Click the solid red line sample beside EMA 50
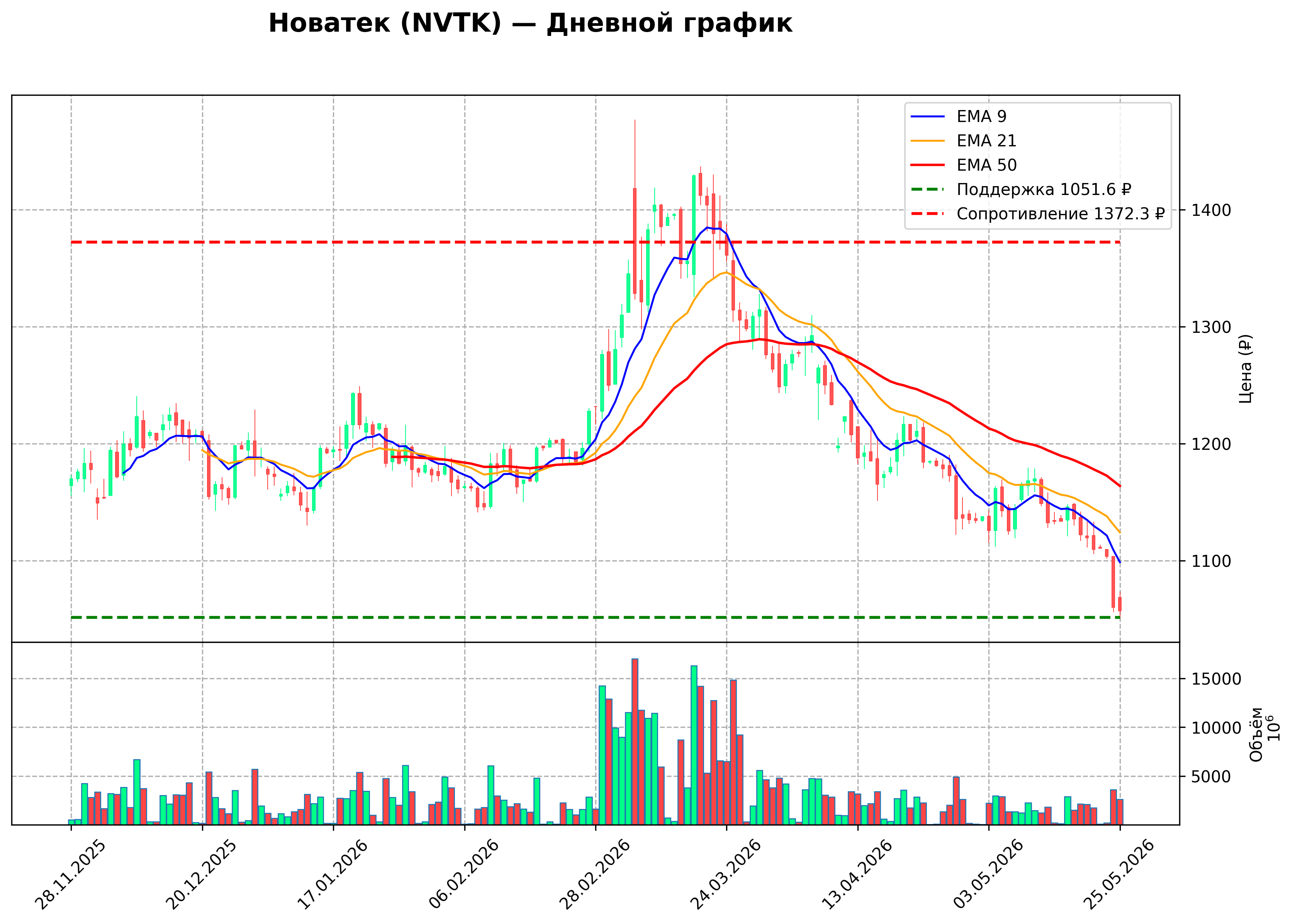The image size is (1295, 924). pyautogui.click(x=927, y=166)
